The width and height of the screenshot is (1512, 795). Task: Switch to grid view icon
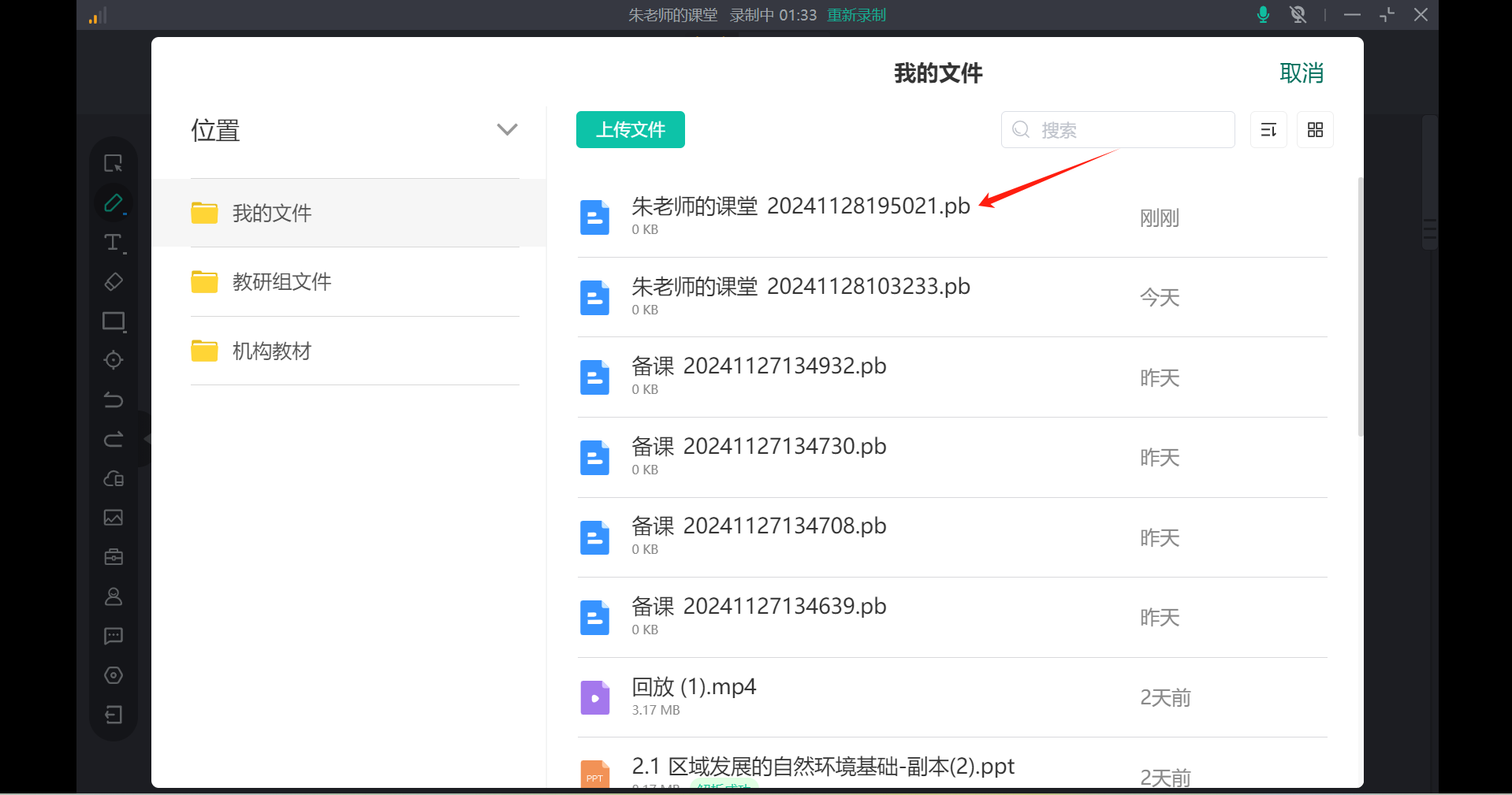[x=1315, y=129]
